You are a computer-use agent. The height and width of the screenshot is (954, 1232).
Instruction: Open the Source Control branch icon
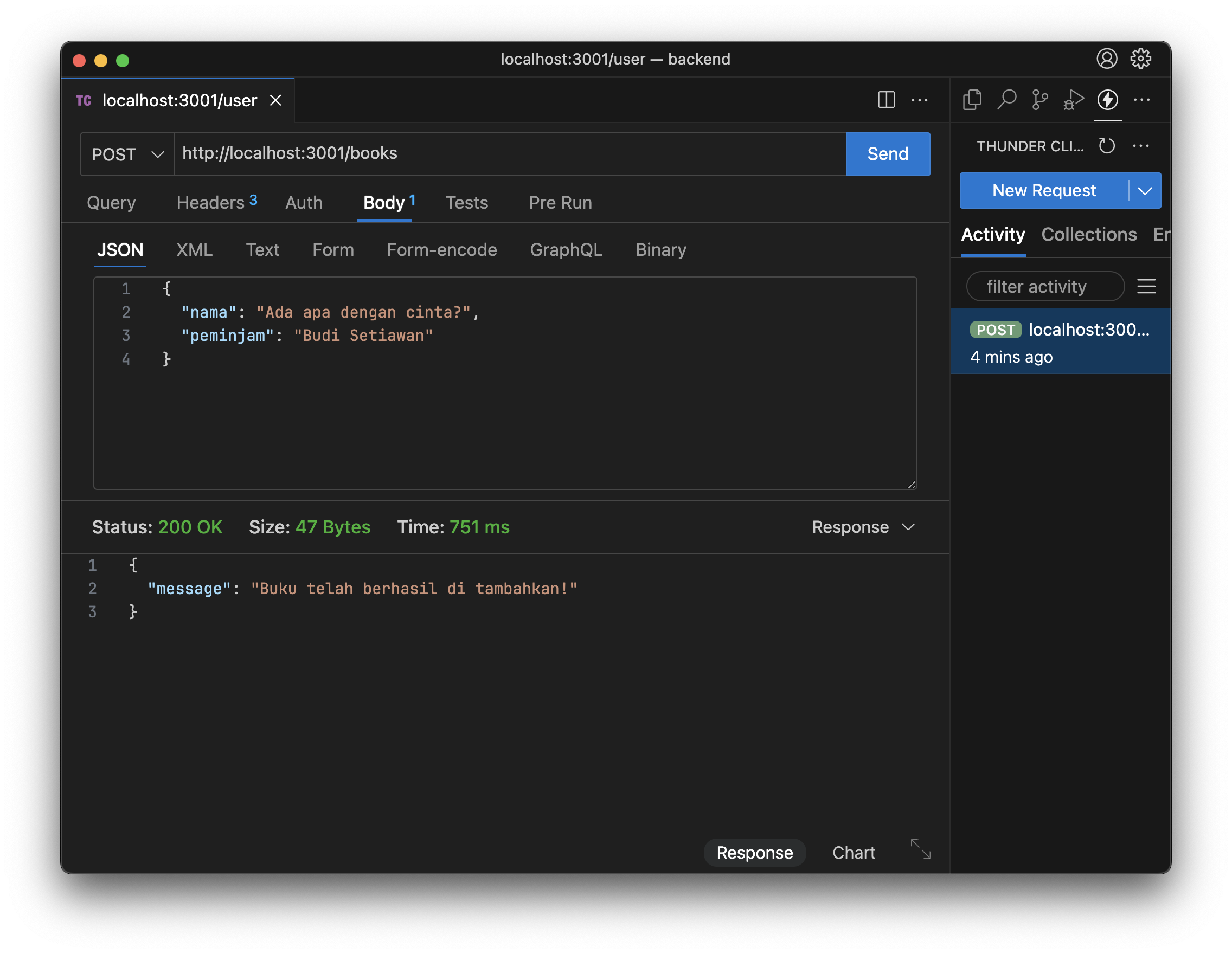coord(1039,100)
